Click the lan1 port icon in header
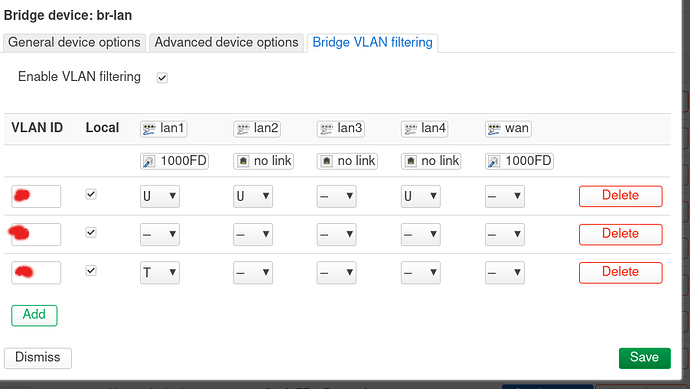The width and height of the screenshot is (690, 389). pyautogui.click(x=149, y=129)
